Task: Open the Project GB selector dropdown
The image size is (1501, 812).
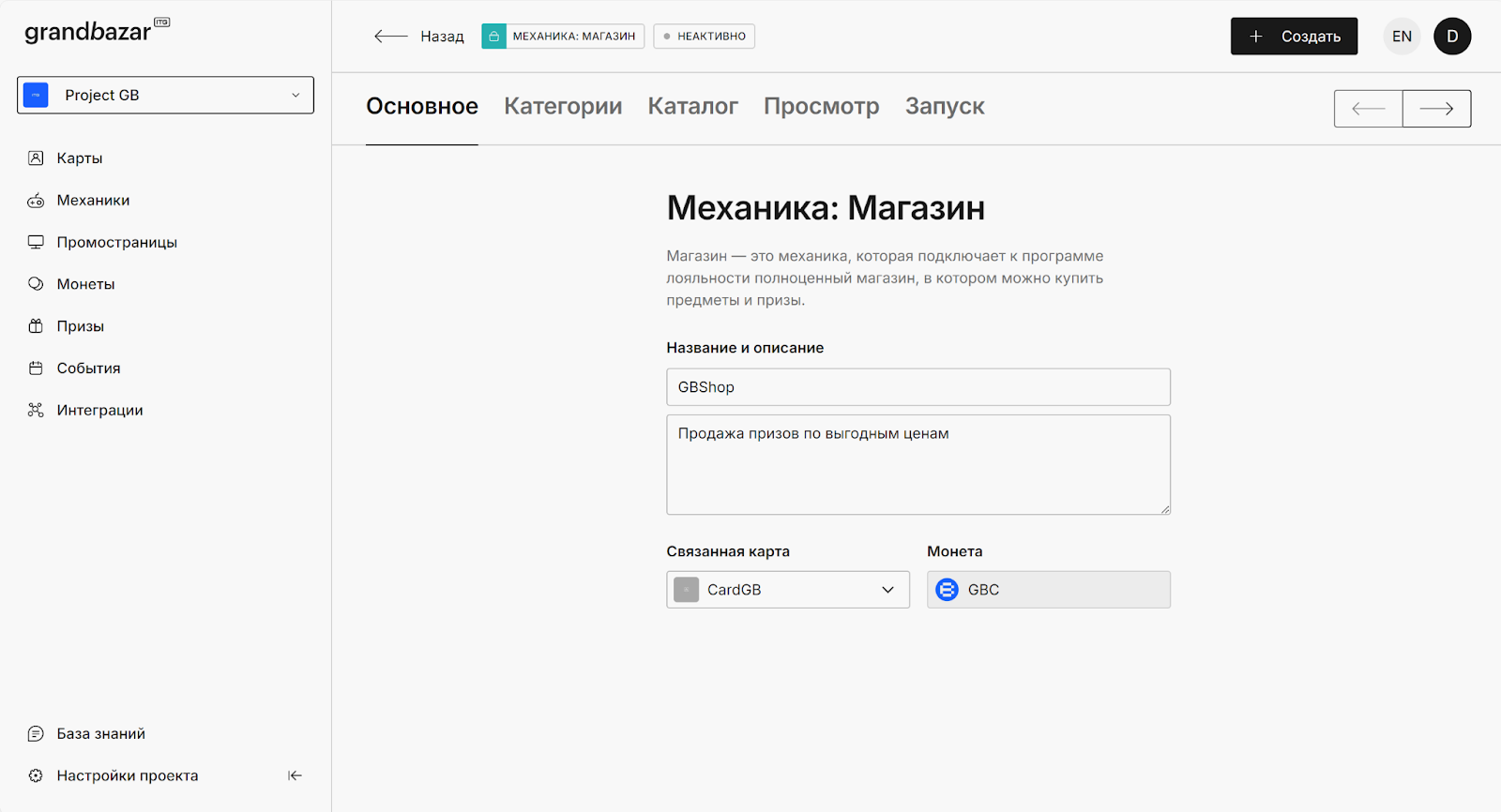Action: [x=165, y=95]
